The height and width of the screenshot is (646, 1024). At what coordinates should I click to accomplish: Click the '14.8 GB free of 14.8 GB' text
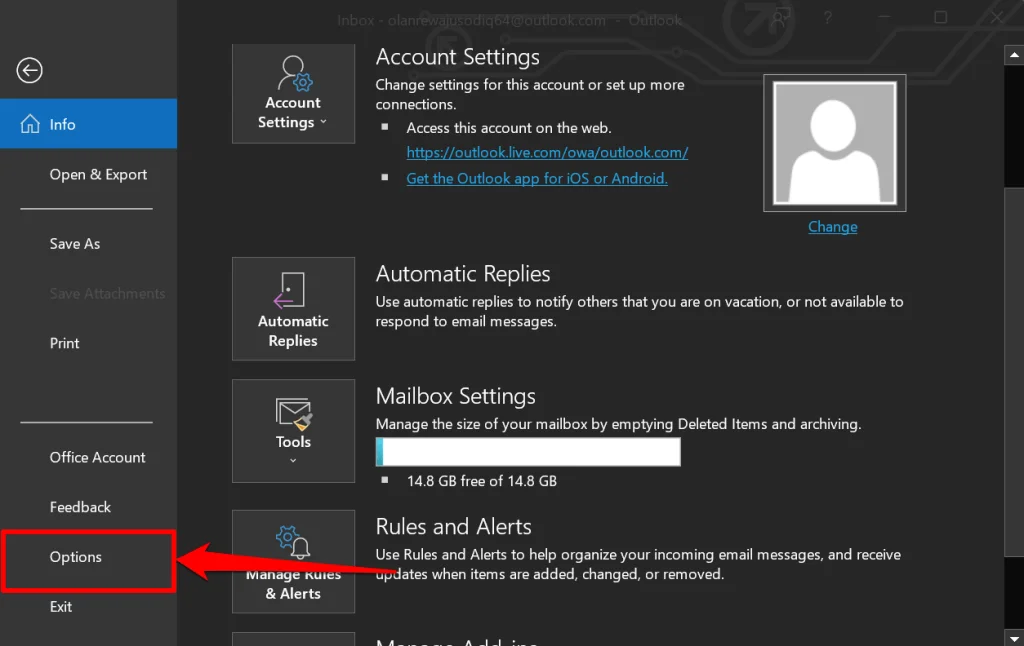[x=482, y=481]
